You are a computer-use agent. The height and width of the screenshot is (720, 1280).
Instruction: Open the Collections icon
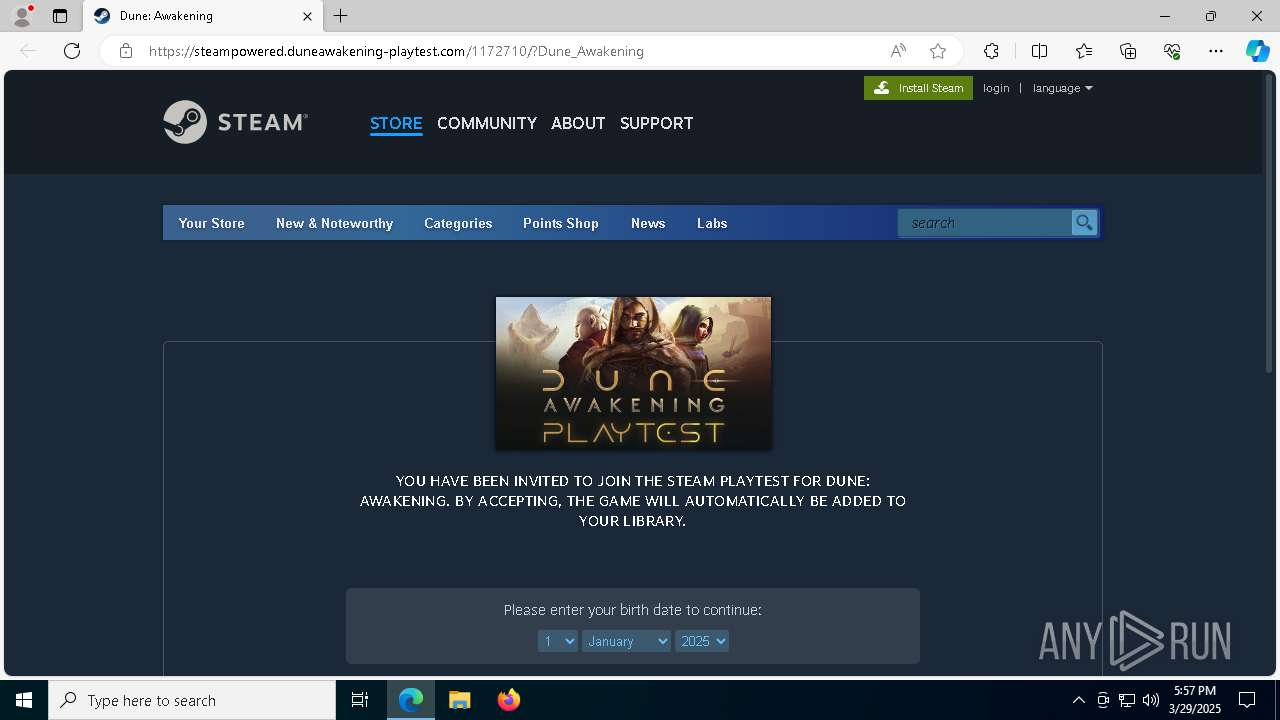pyautogui.click(x=1128, y=51)
